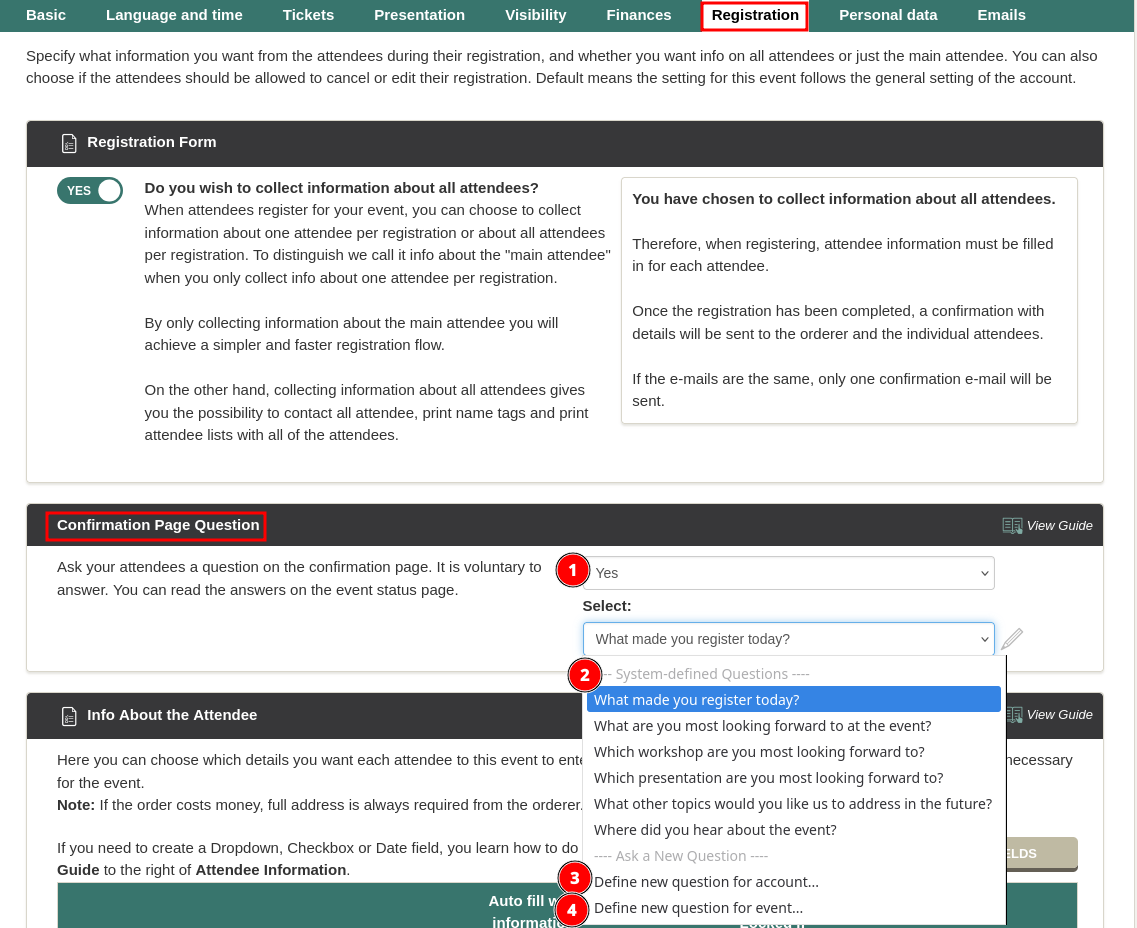This screenshot has height=928, width=1137.
Task: Click View Guide link in Info About the Attendee
Action: 1059,715
